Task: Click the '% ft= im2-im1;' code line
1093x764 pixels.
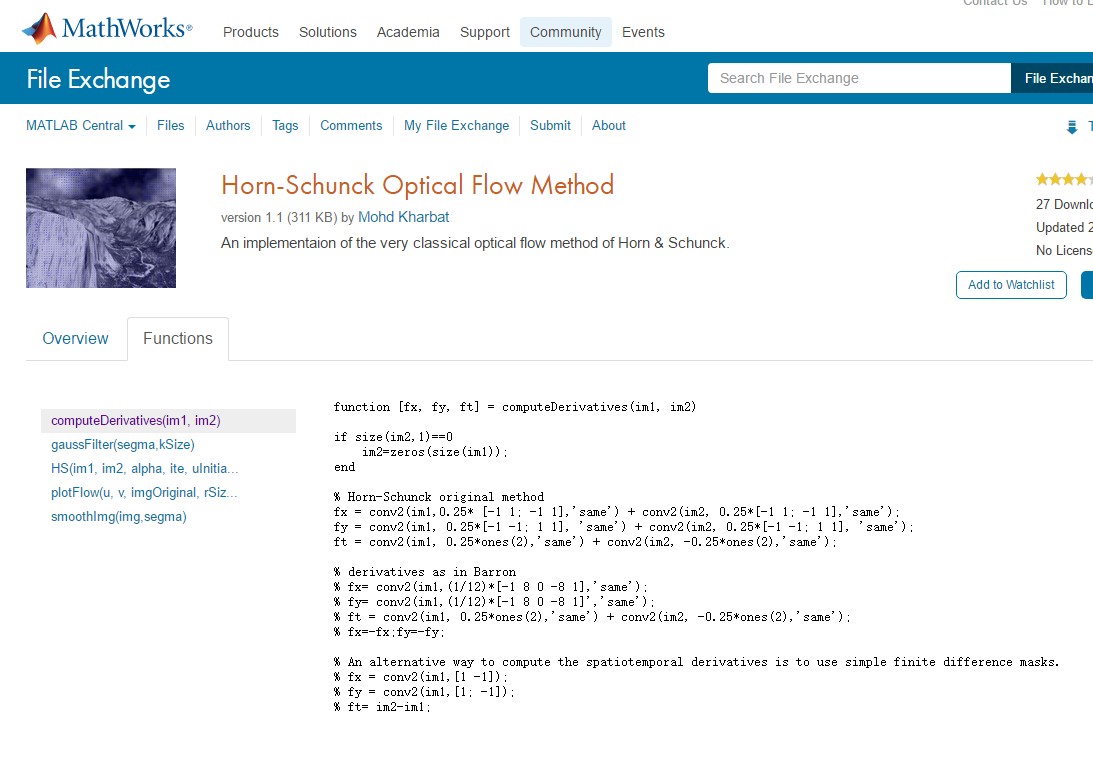Action: coord(382,707)
